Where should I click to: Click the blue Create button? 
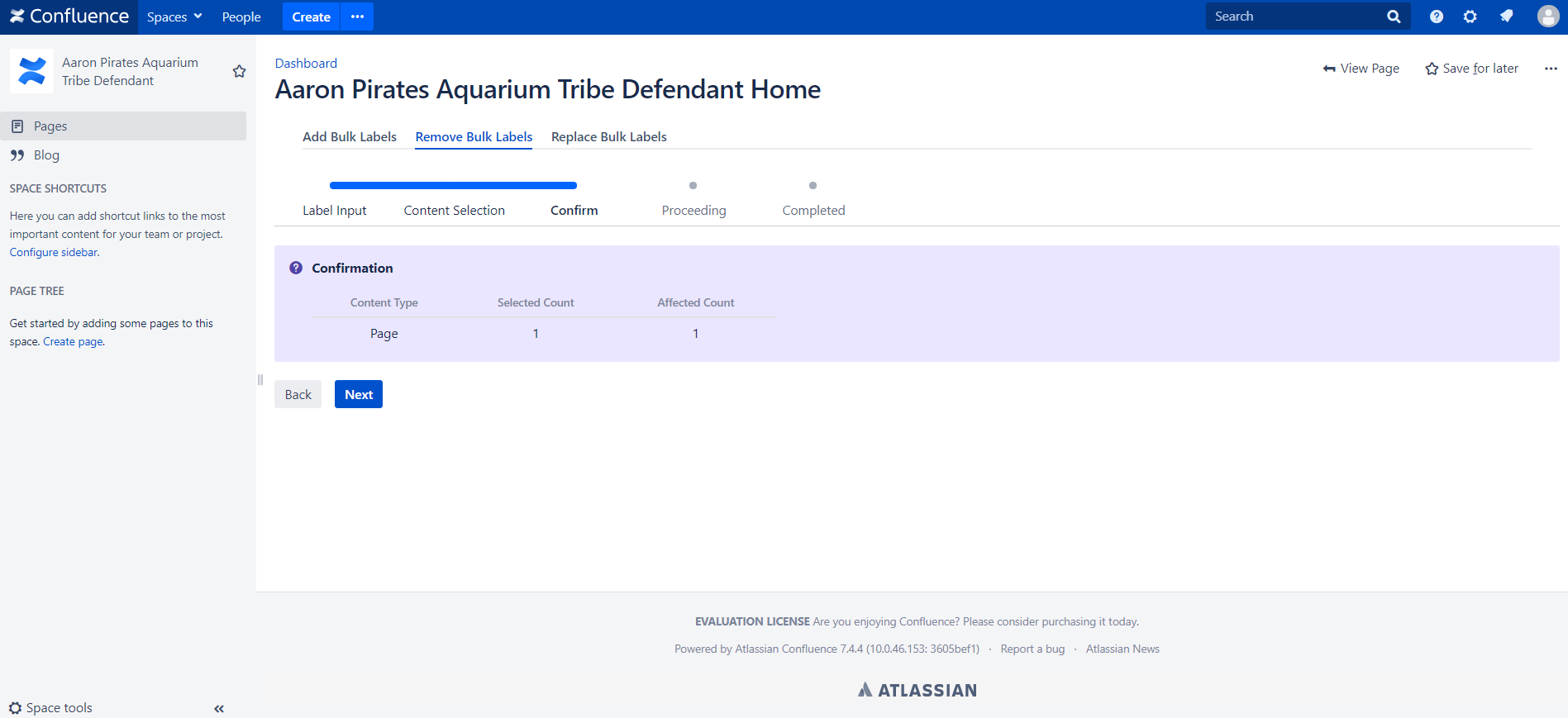[311, 17]
